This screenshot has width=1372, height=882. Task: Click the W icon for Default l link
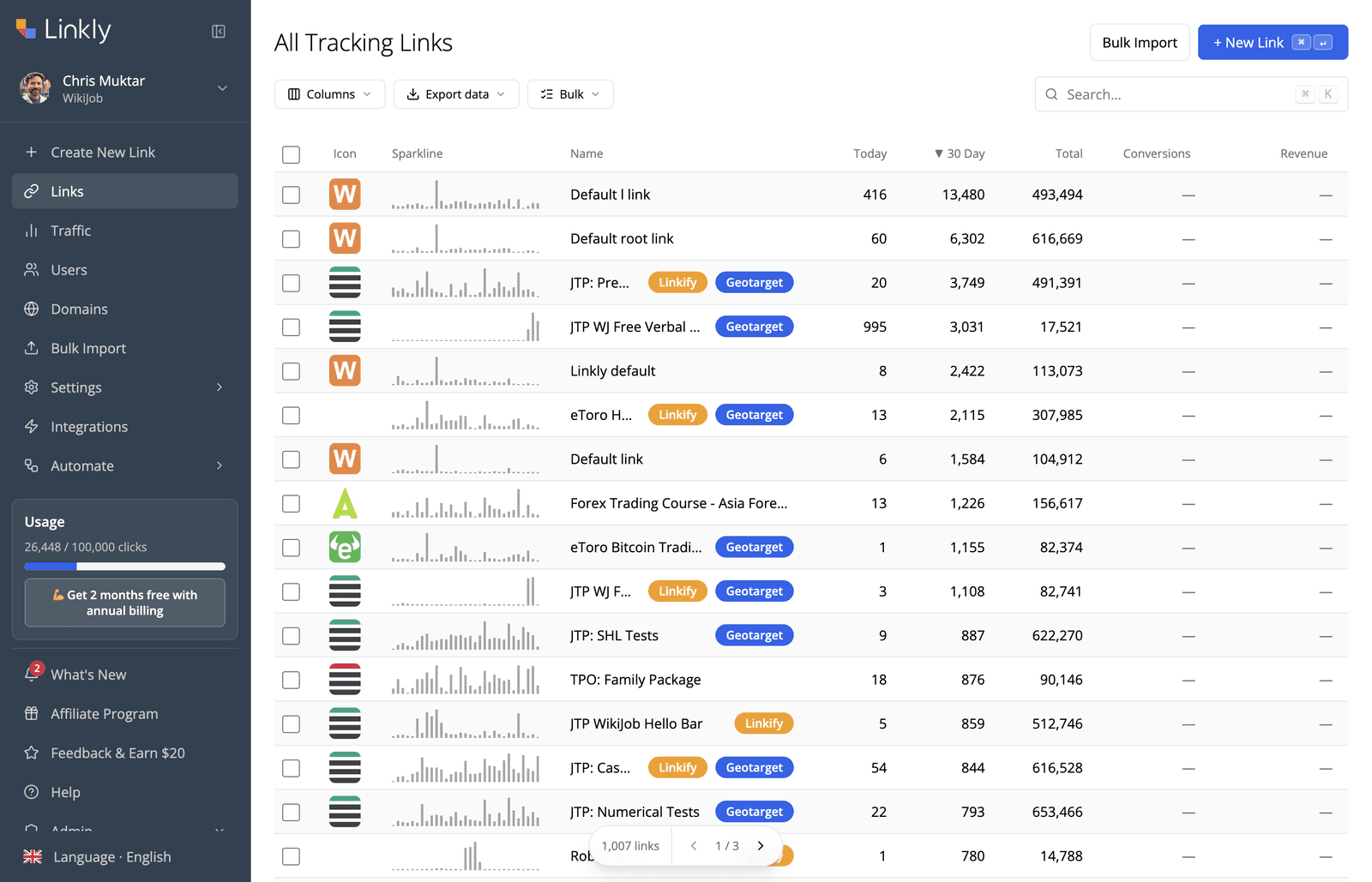345,195
